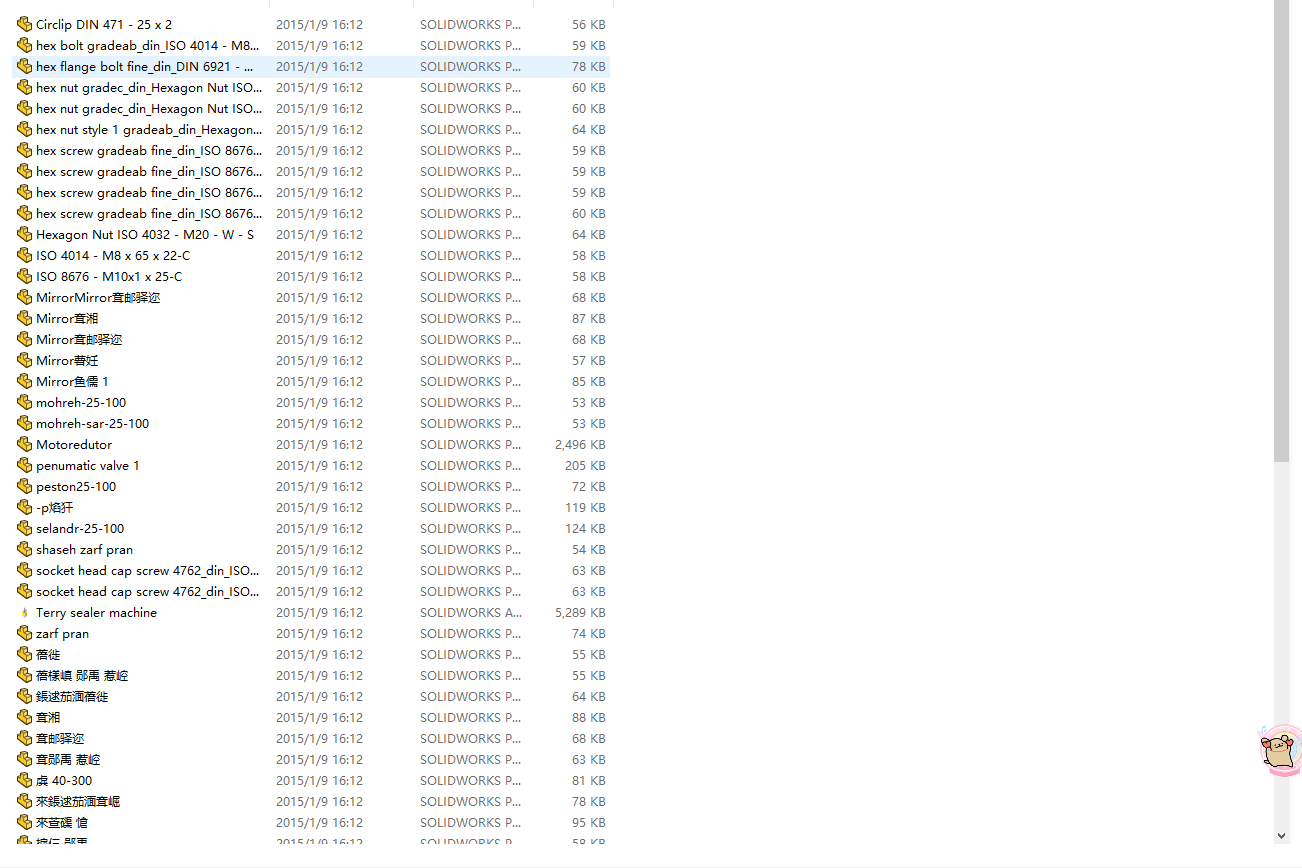Click the scroll-down arrow of the file list
Image resolution: width=1302 pixels, height=868 pixels.
1282,835
